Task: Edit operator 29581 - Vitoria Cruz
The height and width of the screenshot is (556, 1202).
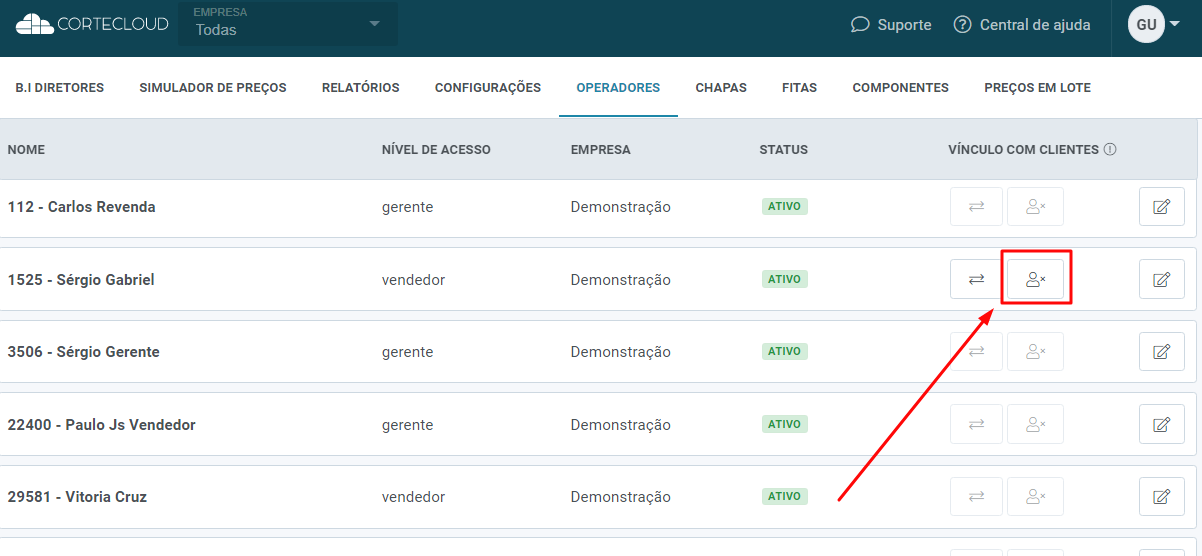Action: click(x=1162, y=496)
